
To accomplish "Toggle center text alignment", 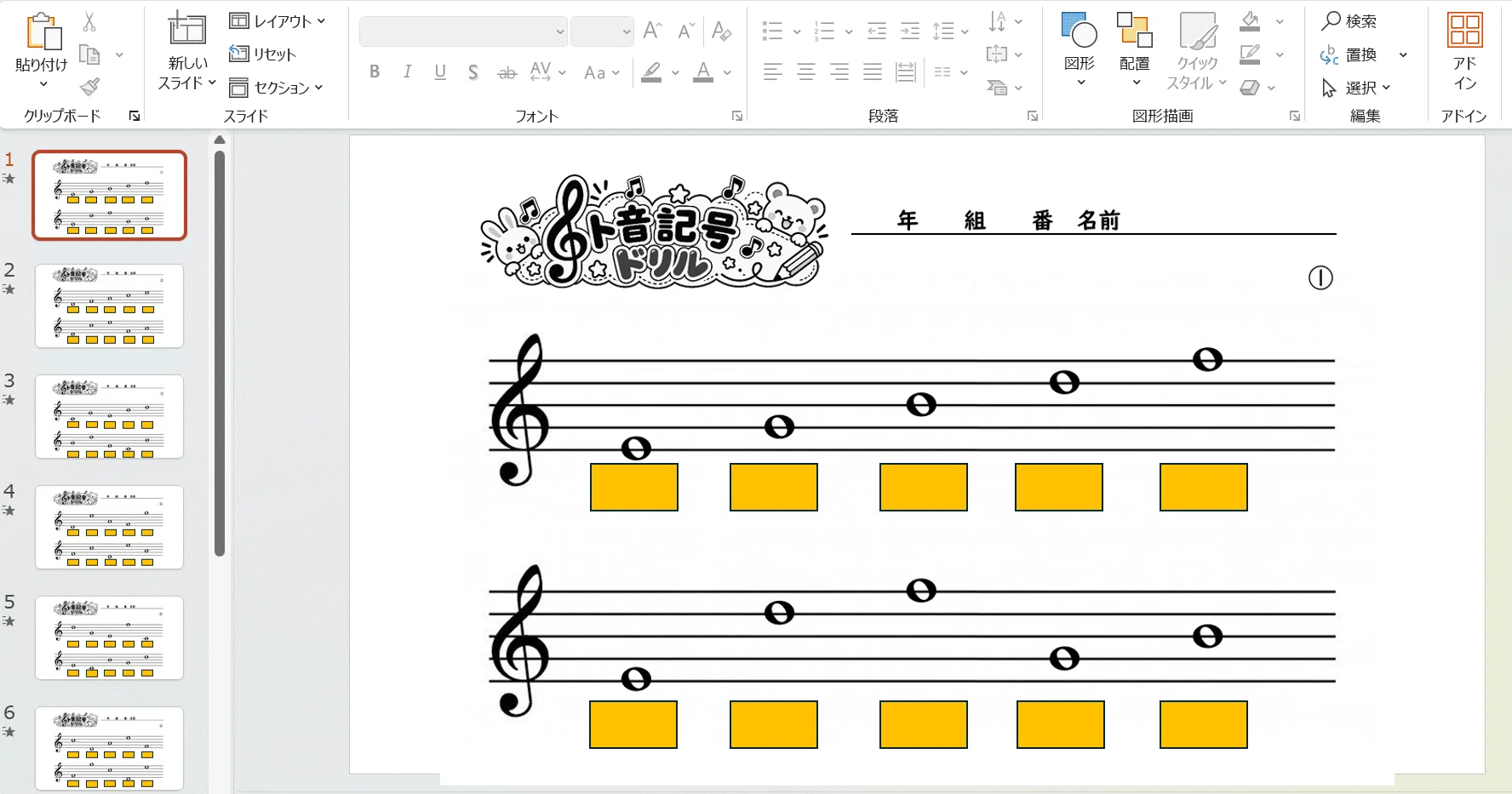I will pos(806,72).
